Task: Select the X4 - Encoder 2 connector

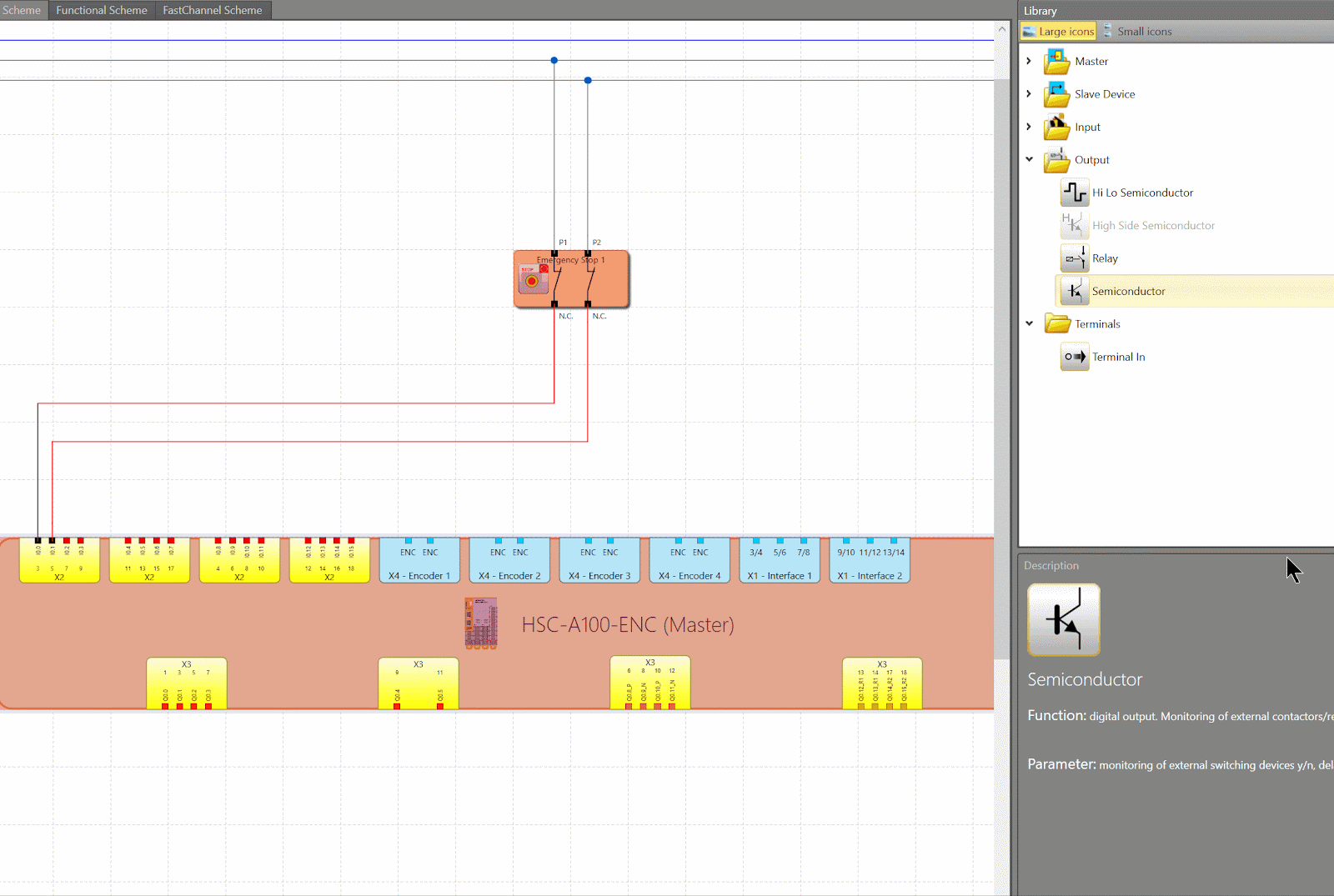Action: (509, 560)
